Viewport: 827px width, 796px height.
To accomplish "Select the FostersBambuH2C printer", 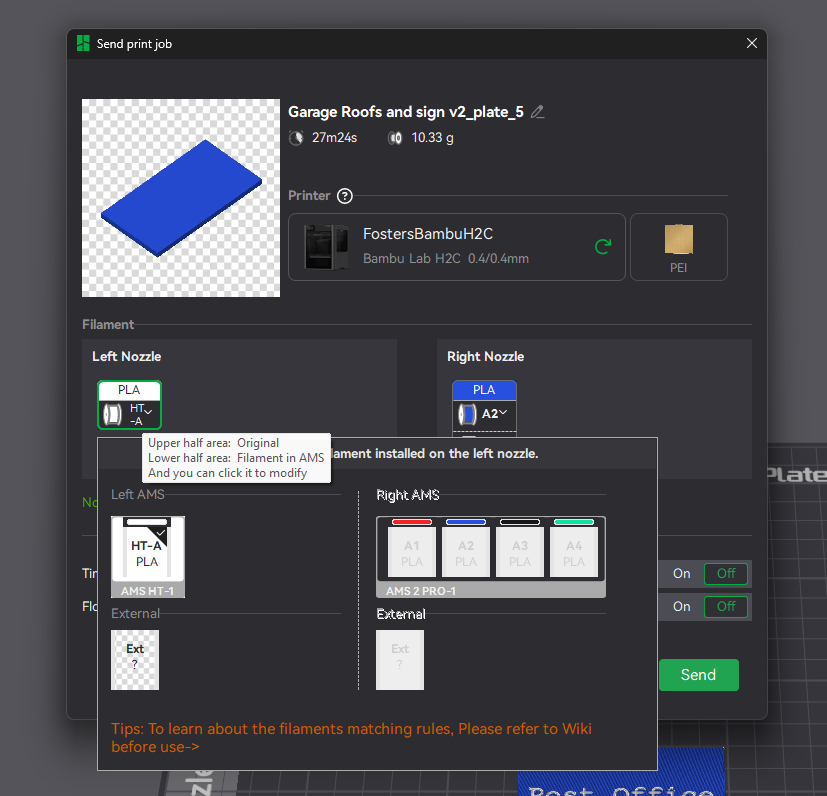I will 457,247.
